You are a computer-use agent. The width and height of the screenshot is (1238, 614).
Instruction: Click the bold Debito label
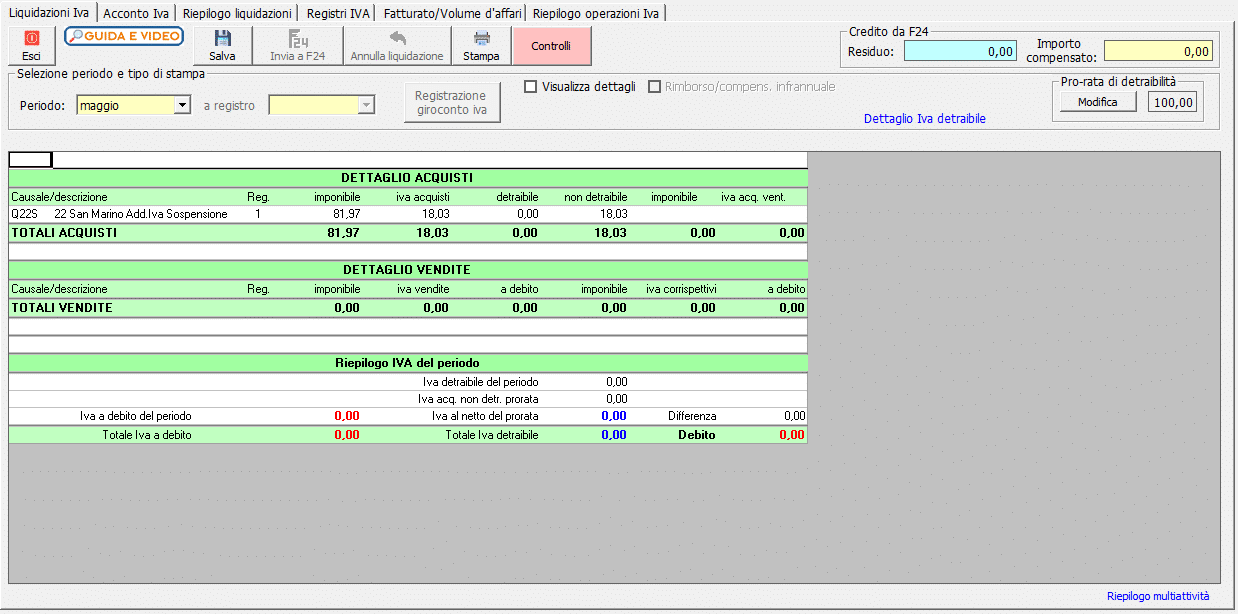[697, 435]
